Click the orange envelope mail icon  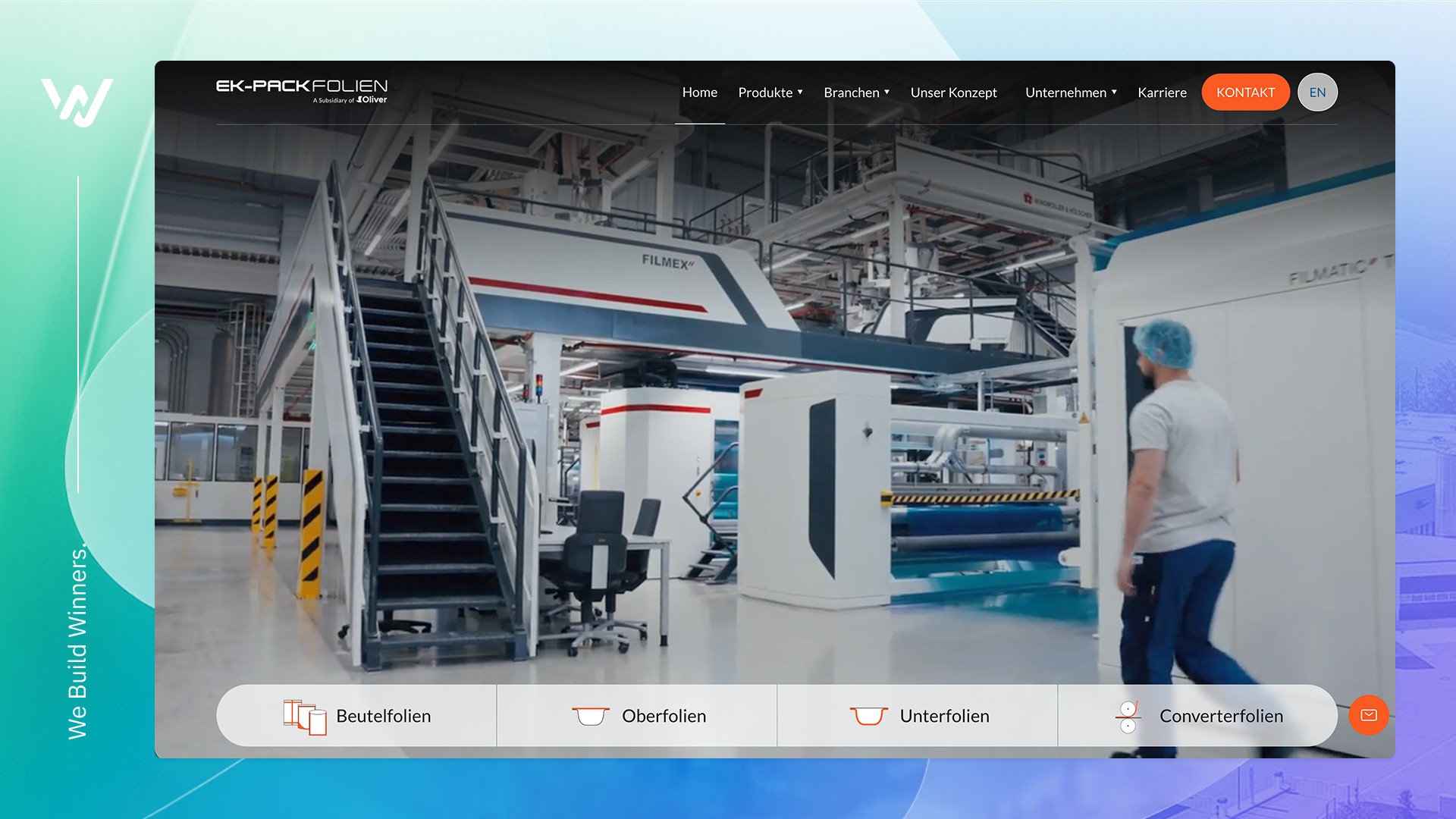[1368, 715]
